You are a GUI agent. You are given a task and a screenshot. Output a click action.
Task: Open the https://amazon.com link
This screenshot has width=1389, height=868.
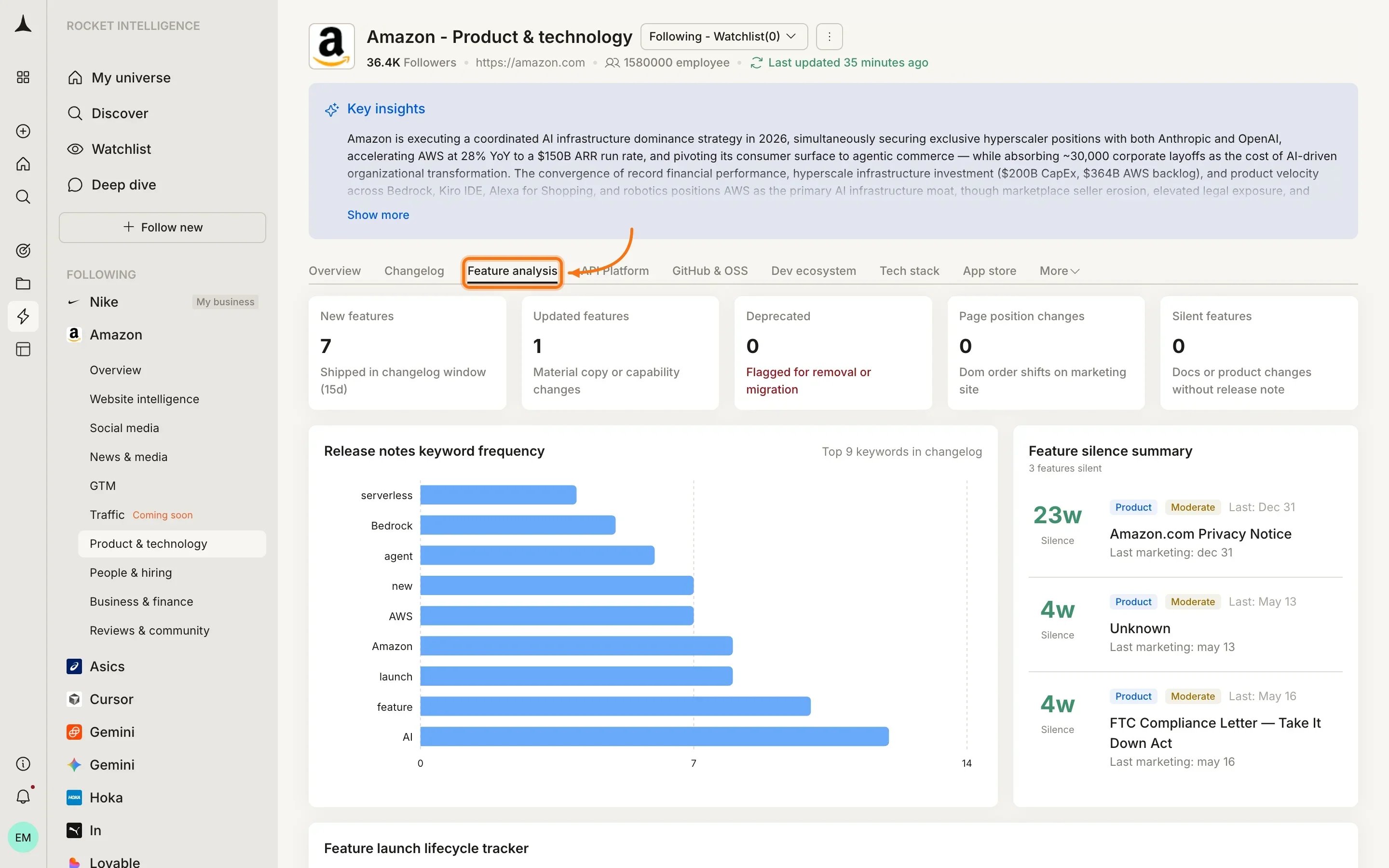click(530, 63)
